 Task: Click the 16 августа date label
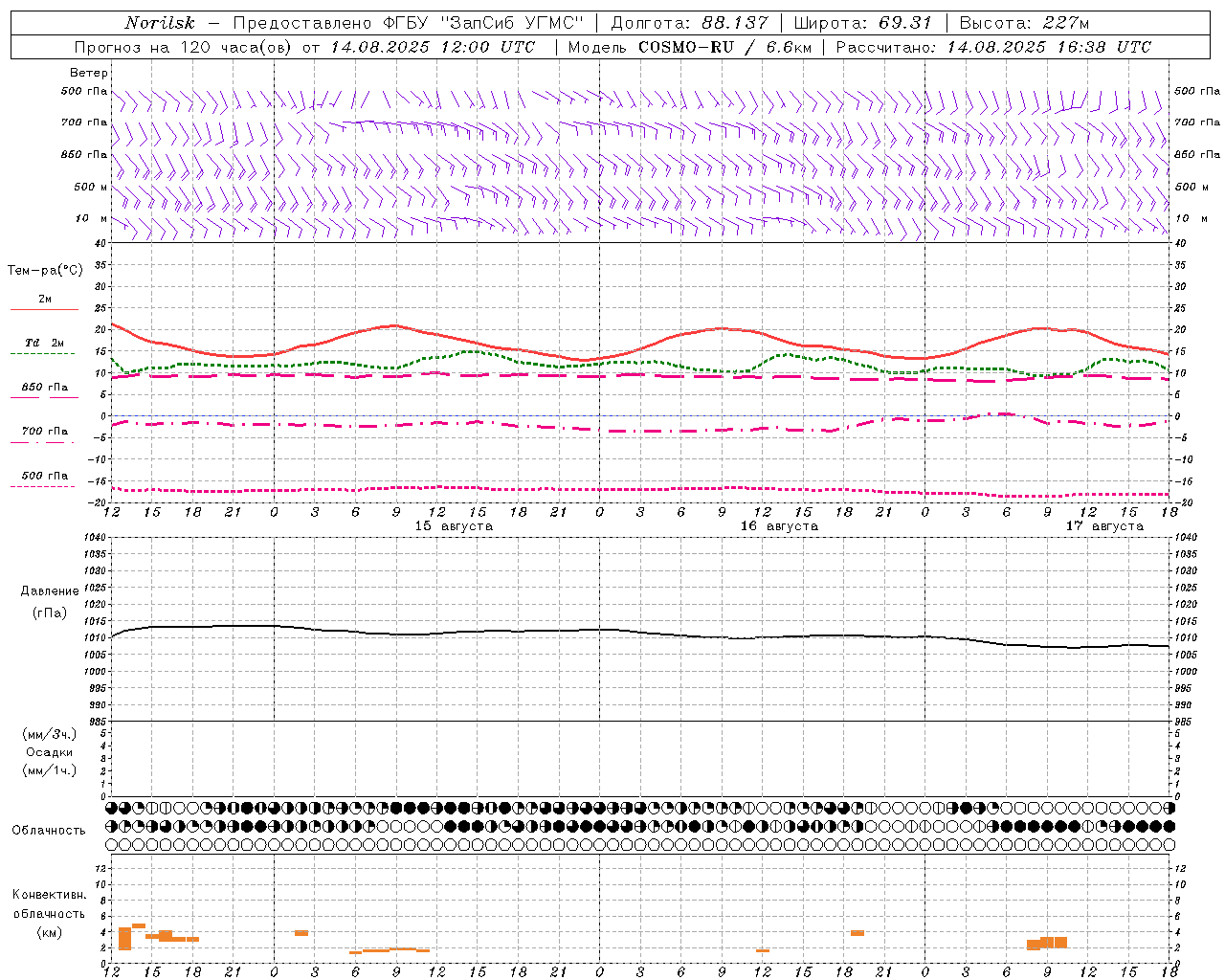(x=779, y=526)
